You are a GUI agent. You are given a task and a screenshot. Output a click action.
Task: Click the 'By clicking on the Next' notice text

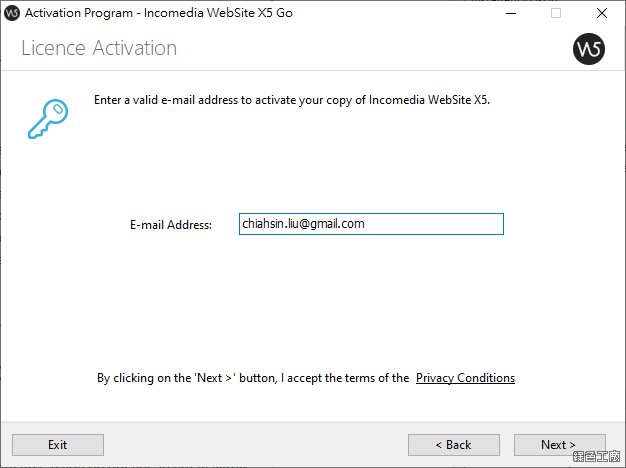tap(253, 378)
